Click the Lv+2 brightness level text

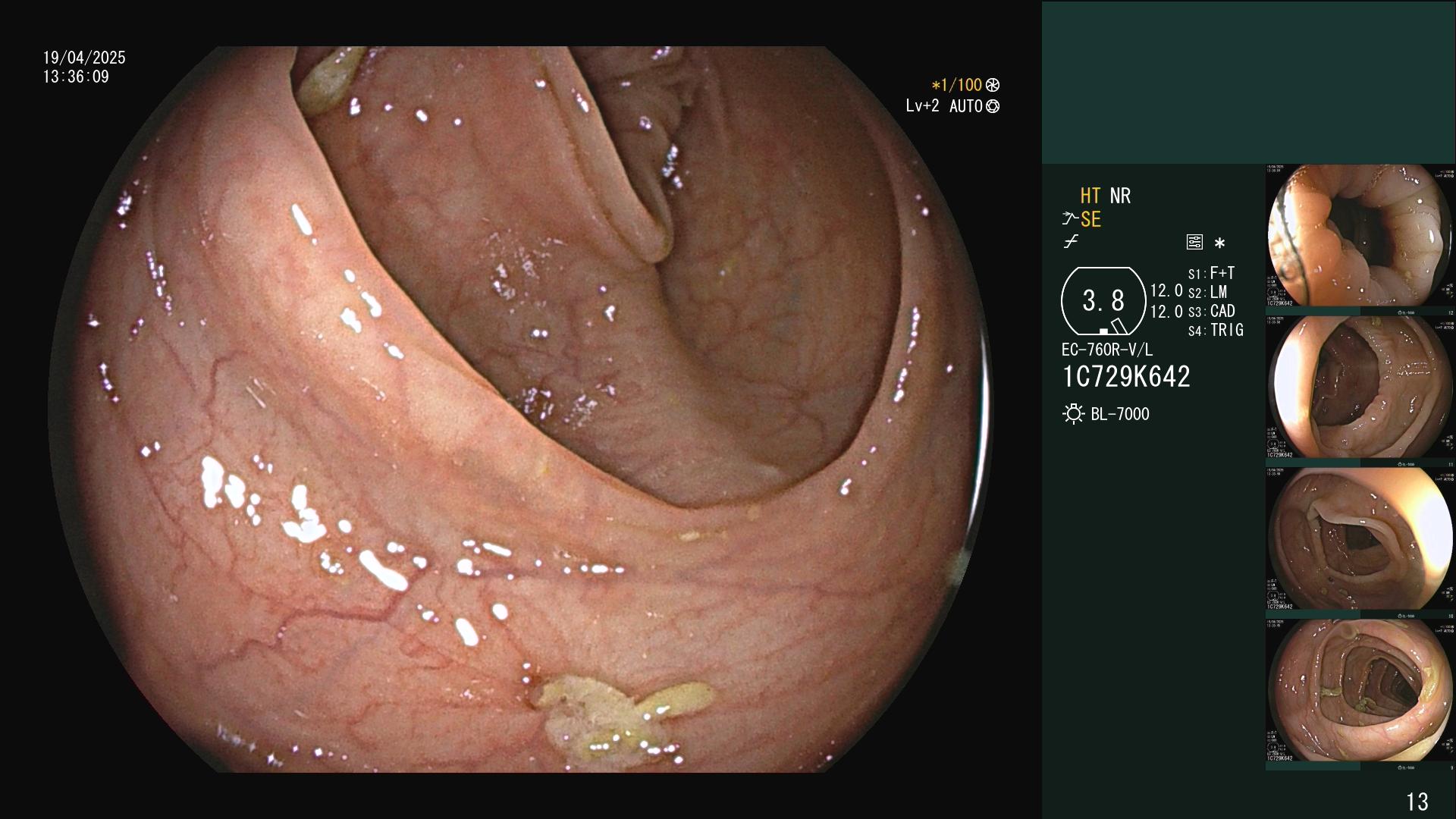(922, 106)
